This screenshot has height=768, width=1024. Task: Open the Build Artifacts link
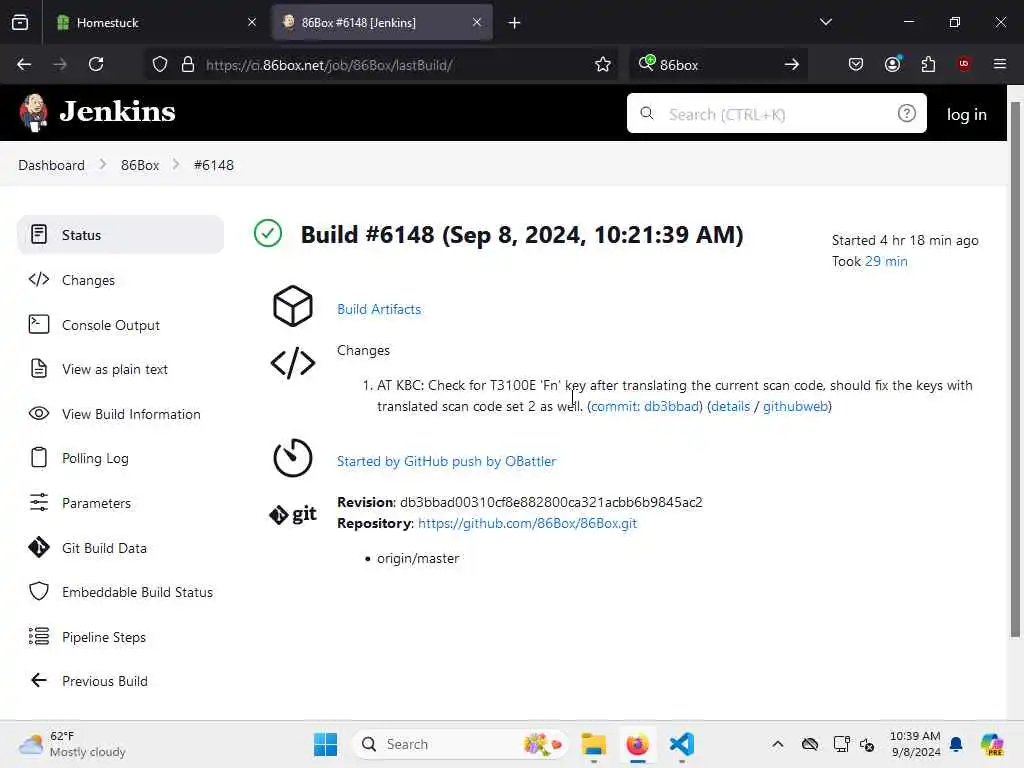(379, 310)
